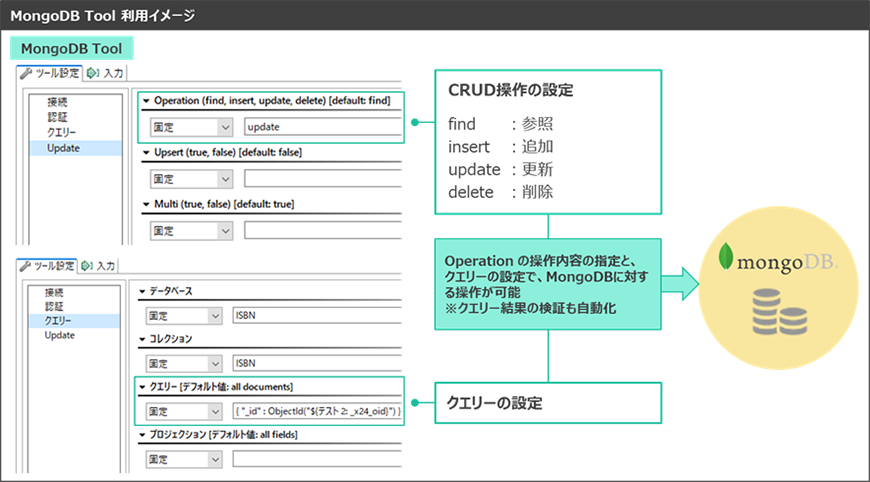
Task: Click the empty Upsert value field
Action: click(x=323, y=179)
